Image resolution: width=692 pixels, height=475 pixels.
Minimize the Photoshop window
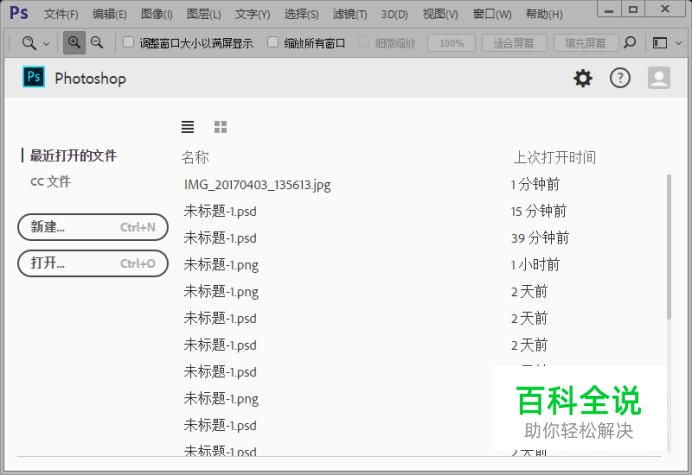click(x=609, y=9)
